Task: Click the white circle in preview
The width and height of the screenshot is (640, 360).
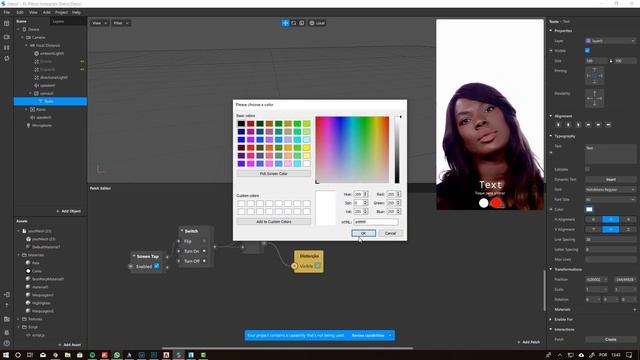Action: click(484, 203)
